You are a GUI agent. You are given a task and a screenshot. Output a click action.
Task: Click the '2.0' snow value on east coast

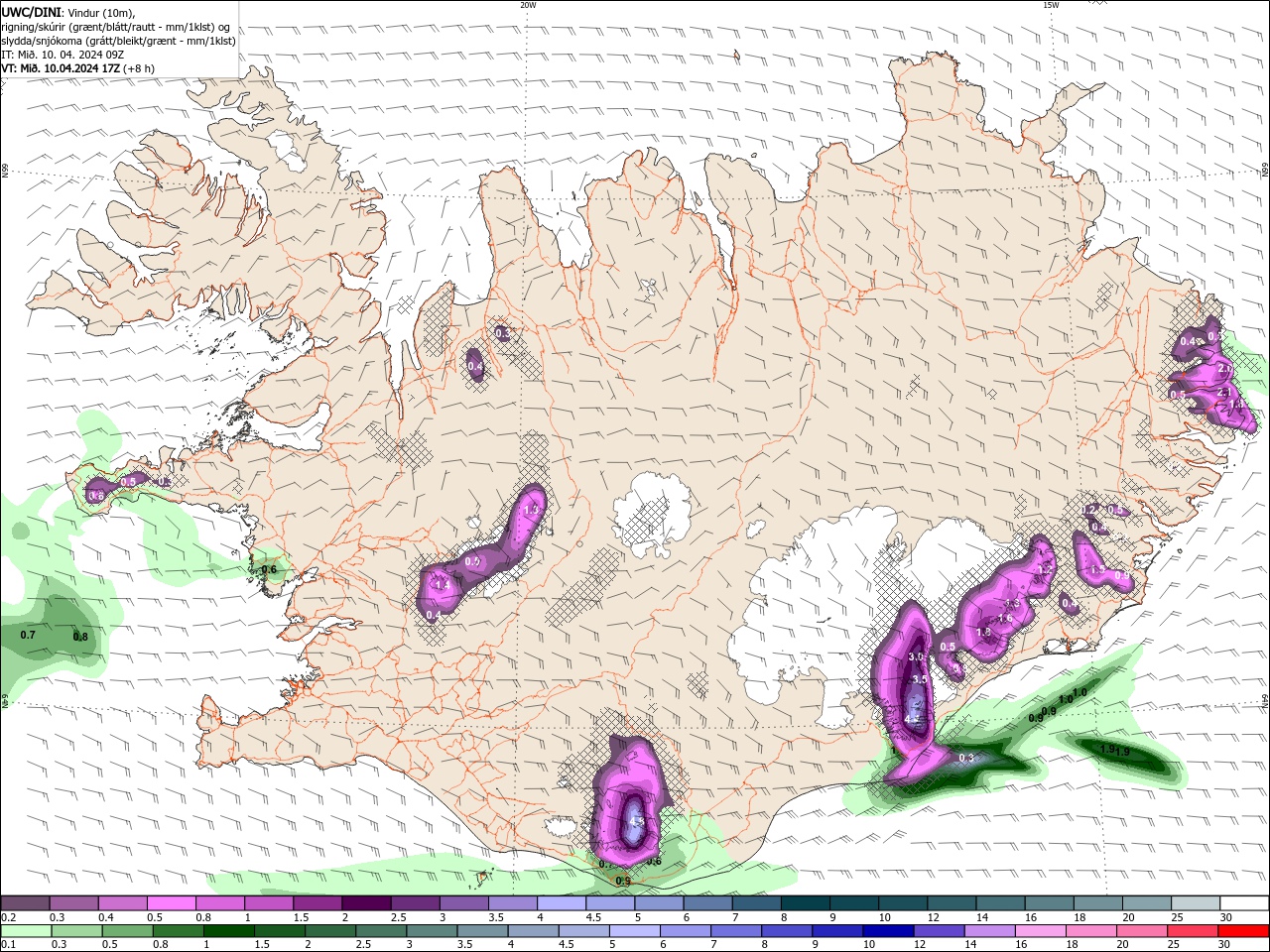tap(1225, 368)
